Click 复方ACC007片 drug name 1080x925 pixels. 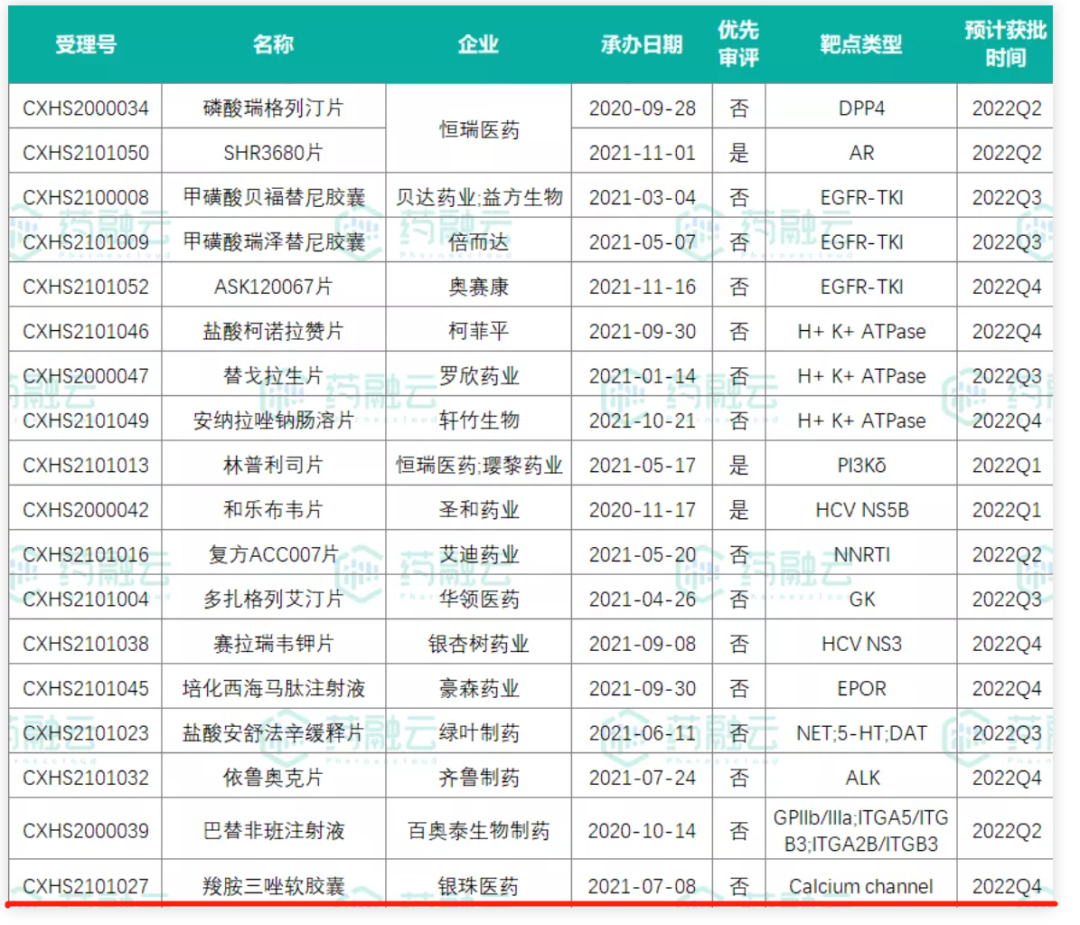tap(273, 554)
